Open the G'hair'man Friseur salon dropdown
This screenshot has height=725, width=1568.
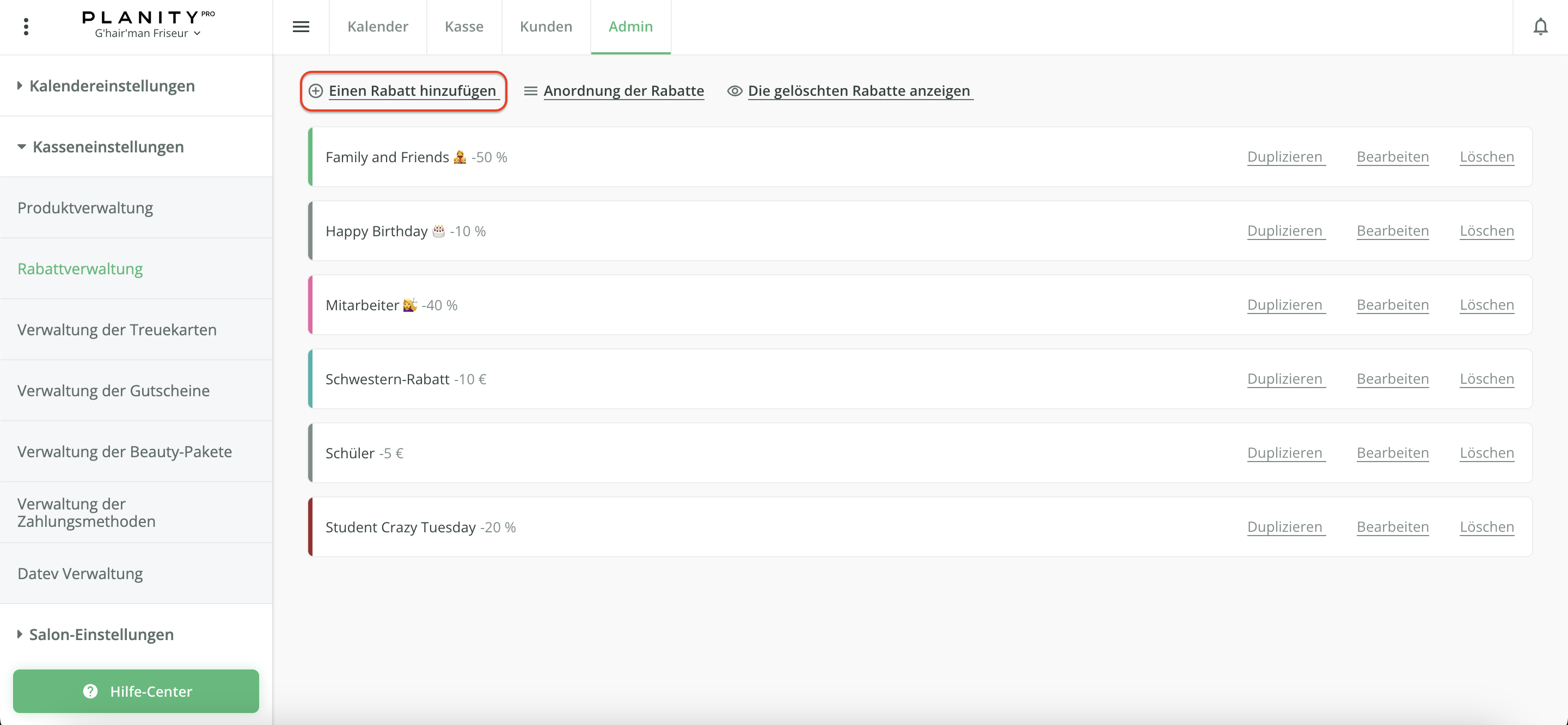click(x=148, y=34)
